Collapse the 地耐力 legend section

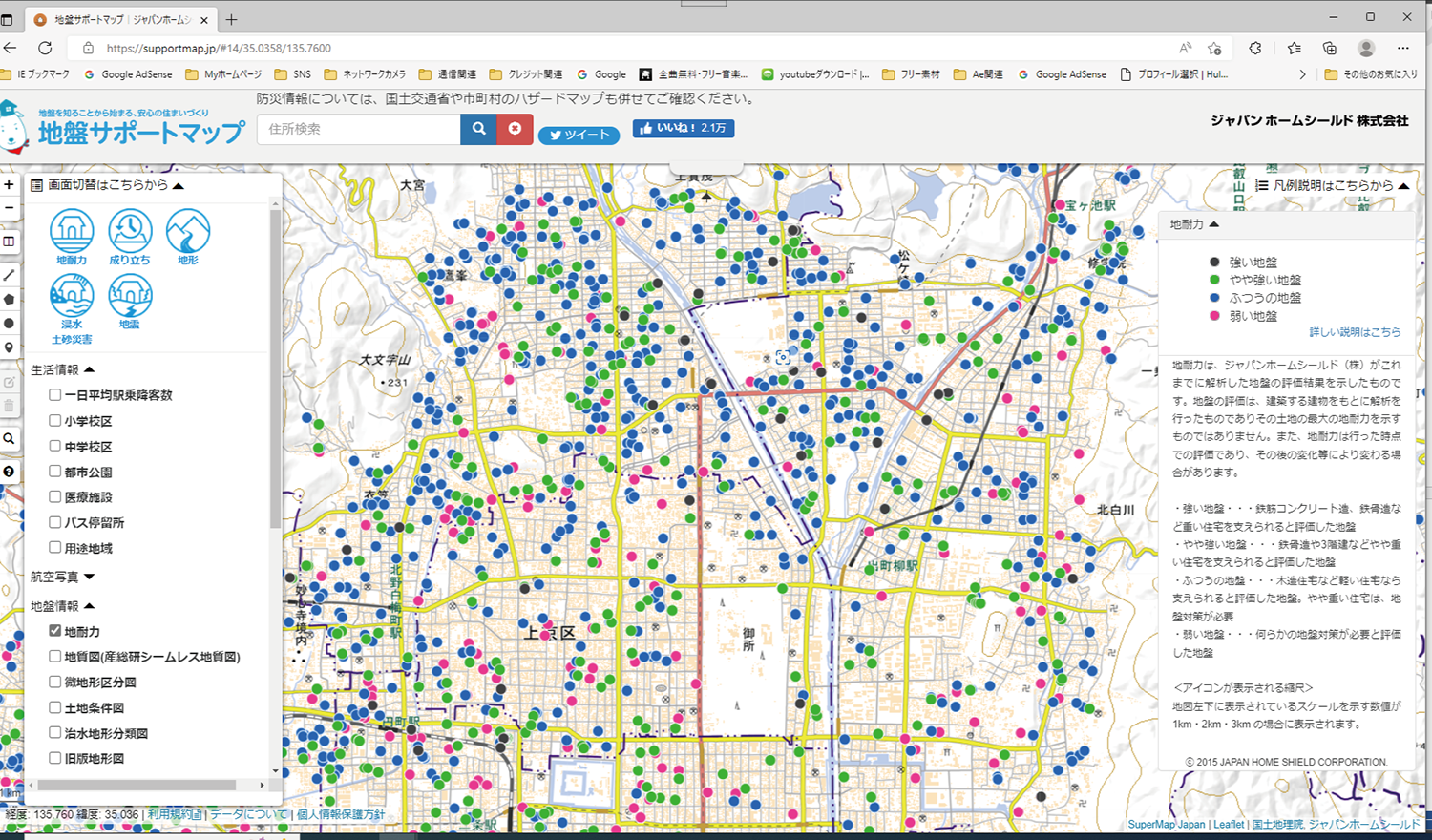1194,224
